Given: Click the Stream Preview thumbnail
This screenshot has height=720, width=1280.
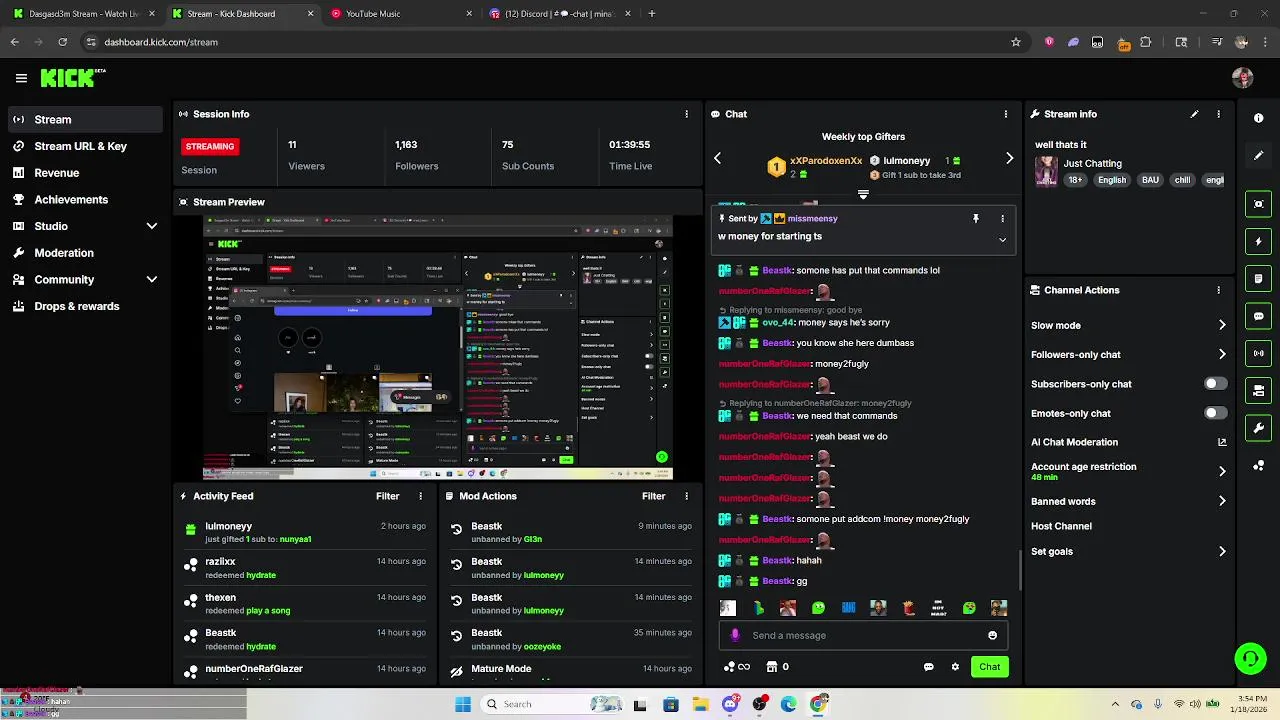Looking at the screenshot, I should click(438, 347).
